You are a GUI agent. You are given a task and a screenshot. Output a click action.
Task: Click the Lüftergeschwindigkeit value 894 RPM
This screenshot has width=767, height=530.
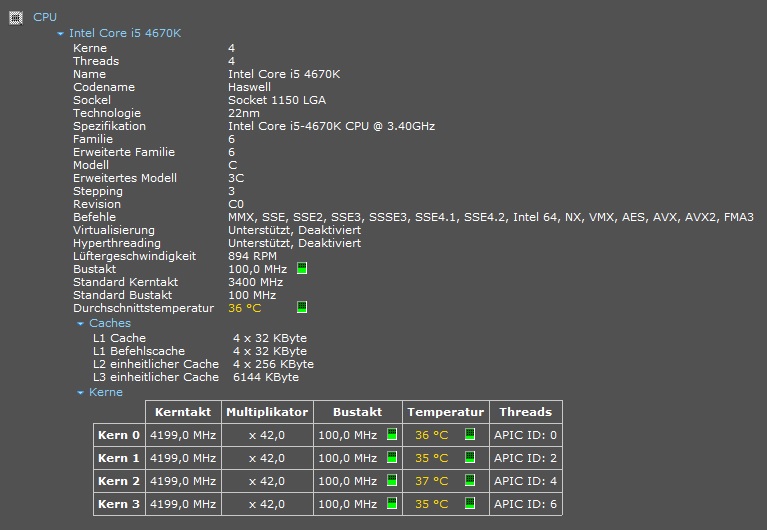[x=252, y=256]
